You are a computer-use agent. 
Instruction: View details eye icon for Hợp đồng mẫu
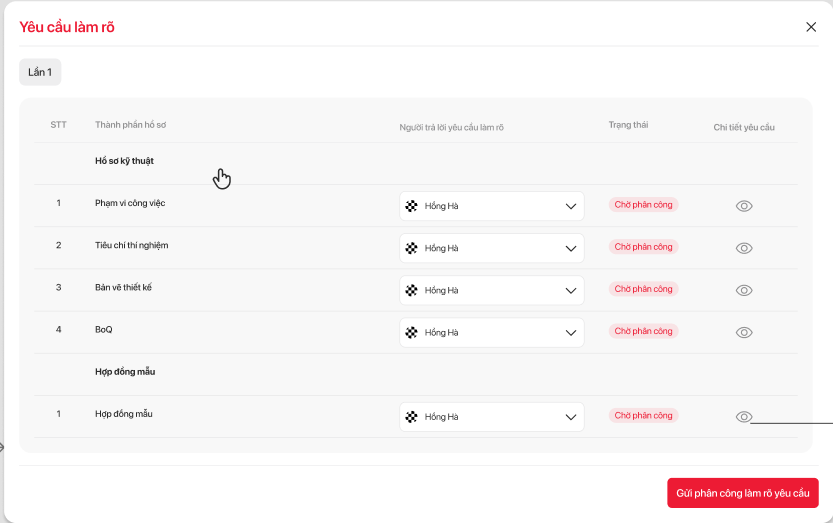click(x=744, y=417)
